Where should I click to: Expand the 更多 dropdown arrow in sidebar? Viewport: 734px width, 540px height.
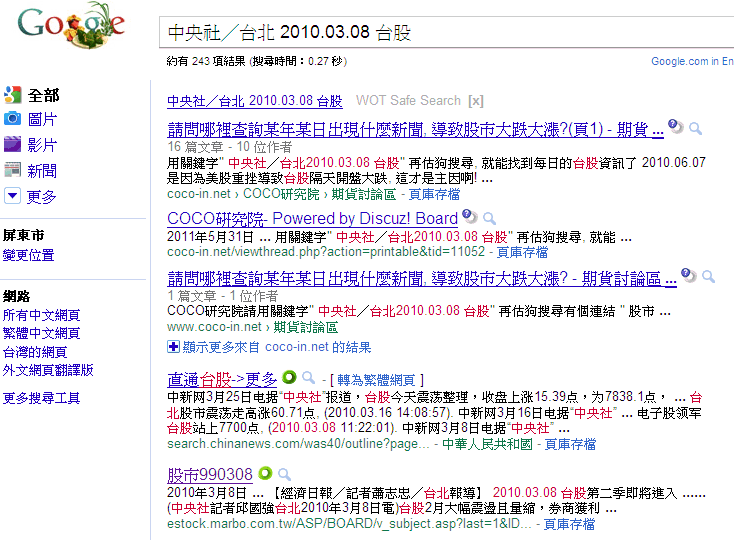(13, 196)
